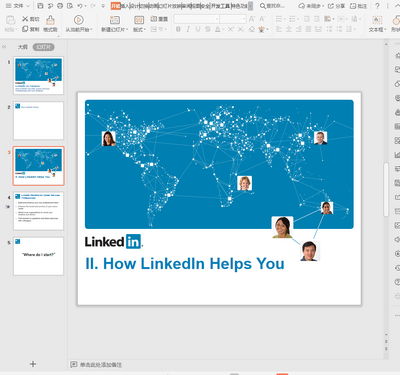Click the Increase Font Size icon
Screen dimensions: 400x375
coord(252,19)
